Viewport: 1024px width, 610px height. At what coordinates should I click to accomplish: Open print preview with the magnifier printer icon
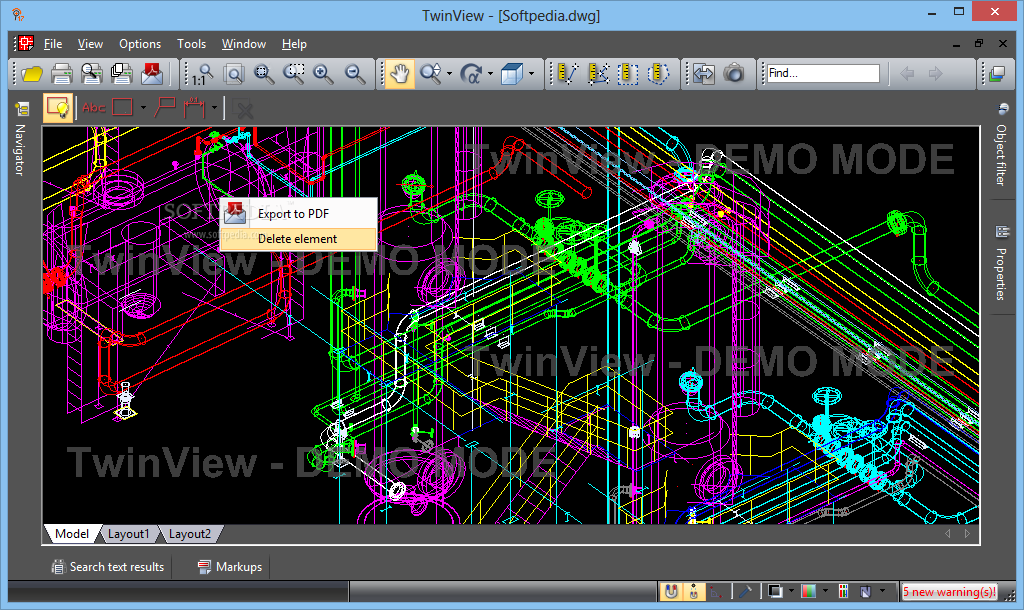91,74
